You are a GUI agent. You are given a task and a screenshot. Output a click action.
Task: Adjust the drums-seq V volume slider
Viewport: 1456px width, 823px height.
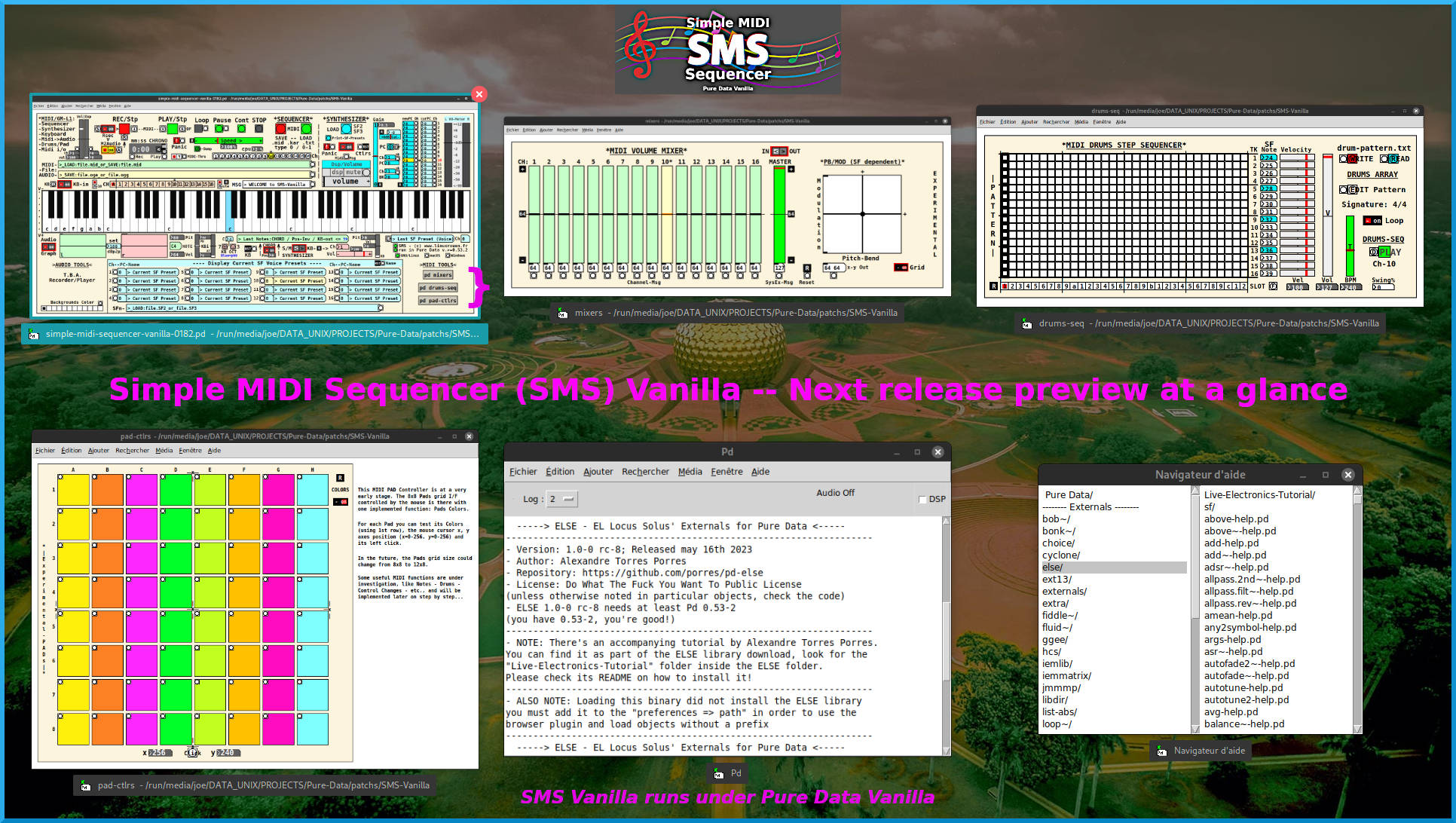point(1328,215)
